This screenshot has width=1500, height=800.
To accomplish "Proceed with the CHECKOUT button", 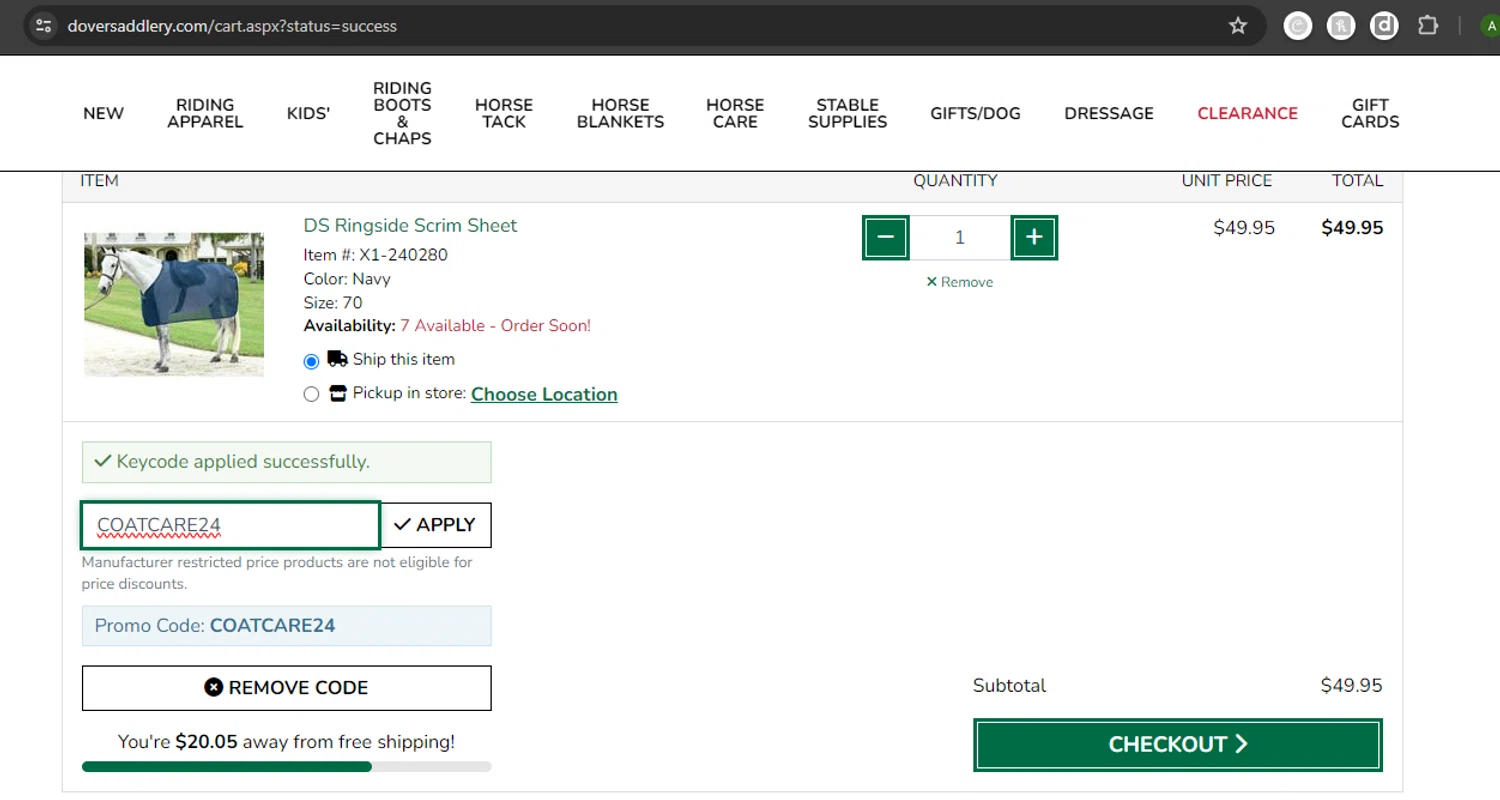I will [x=1178, y=745].
